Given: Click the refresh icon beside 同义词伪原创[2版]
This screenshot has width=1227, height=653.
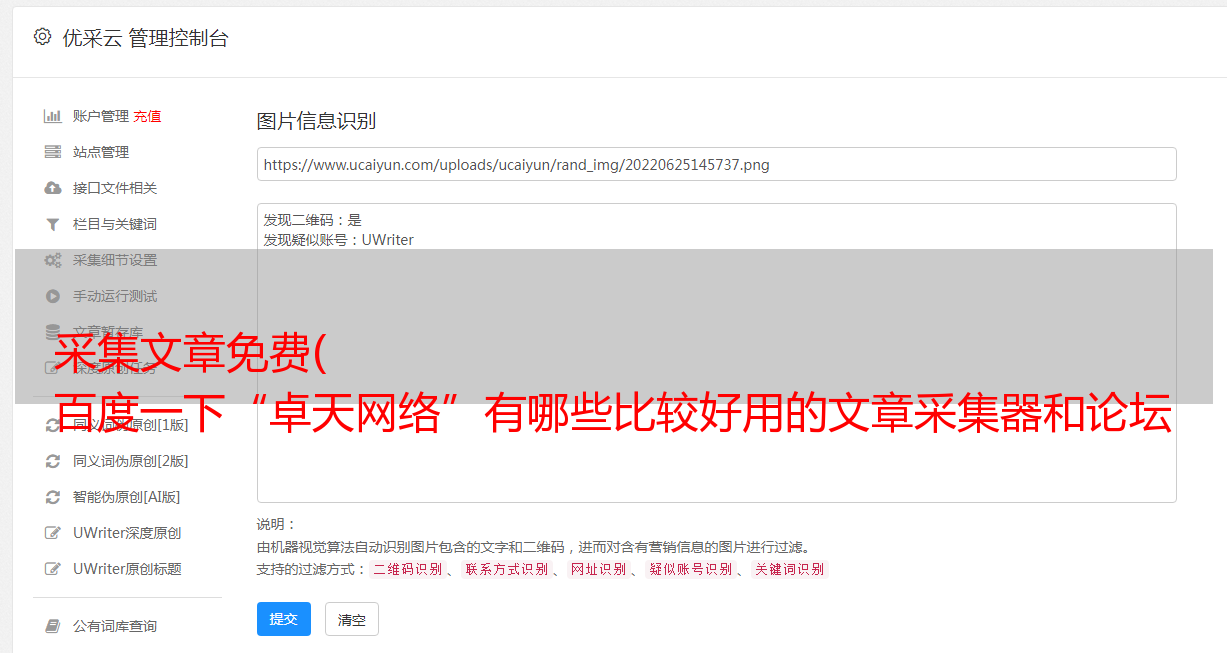Looking at the screenshot, I should (53, 461).
